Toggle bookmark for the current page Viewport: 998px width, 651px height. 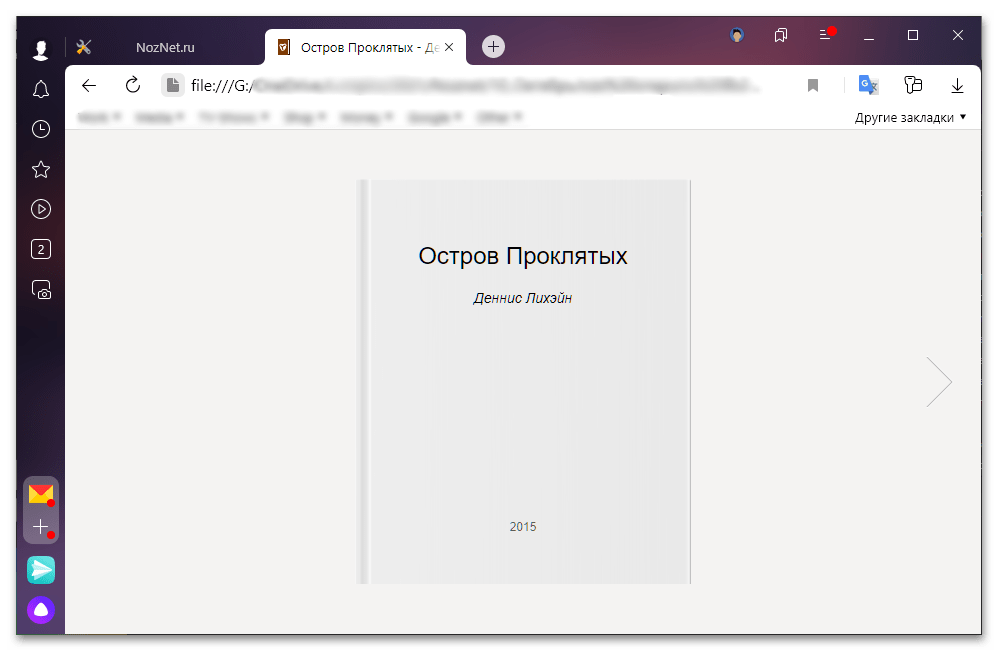[x=813, y=86]
